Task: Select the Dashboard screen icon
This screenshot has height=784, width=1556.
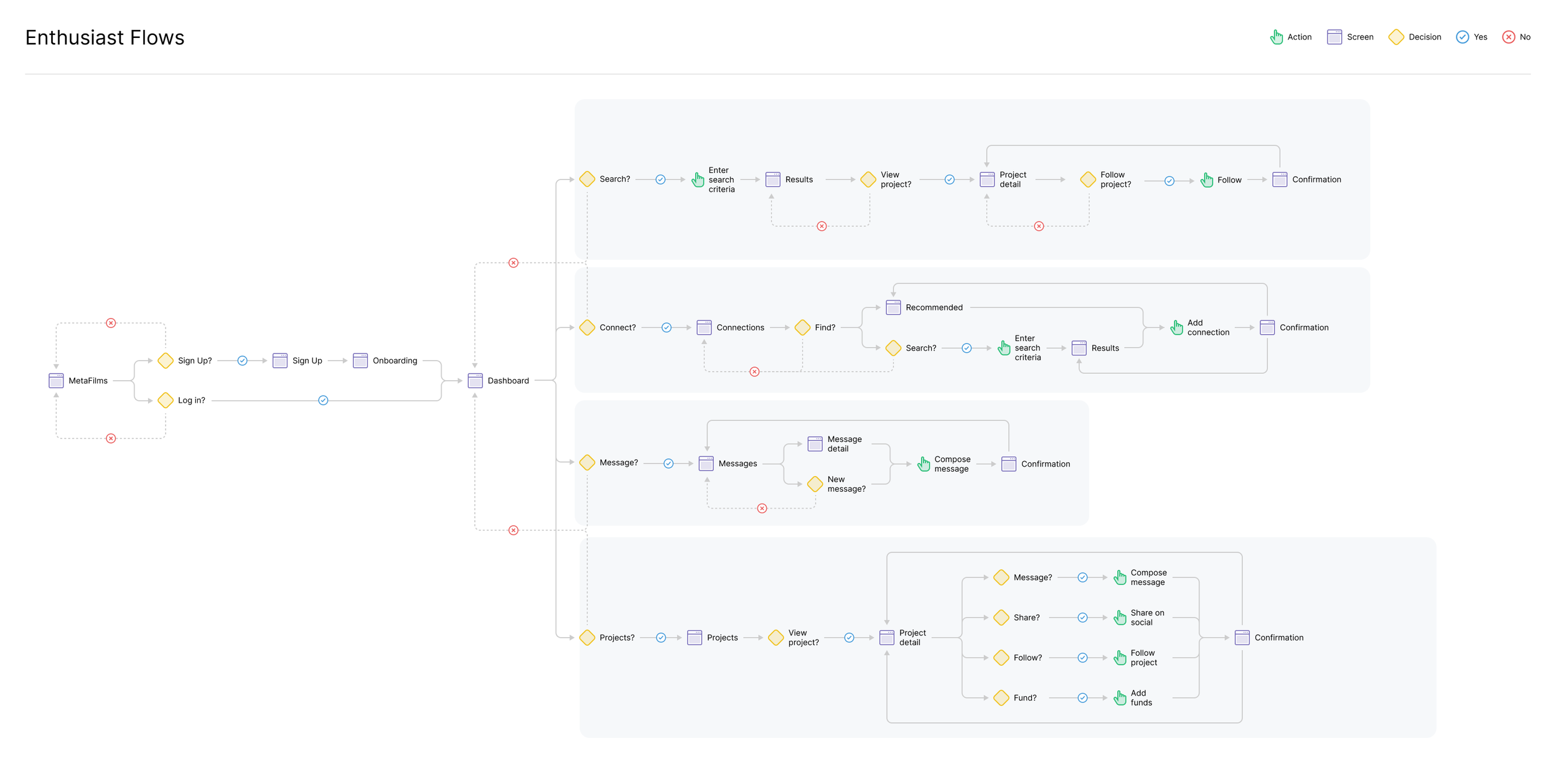Action: pyautogui.click(x=475, y=381)
